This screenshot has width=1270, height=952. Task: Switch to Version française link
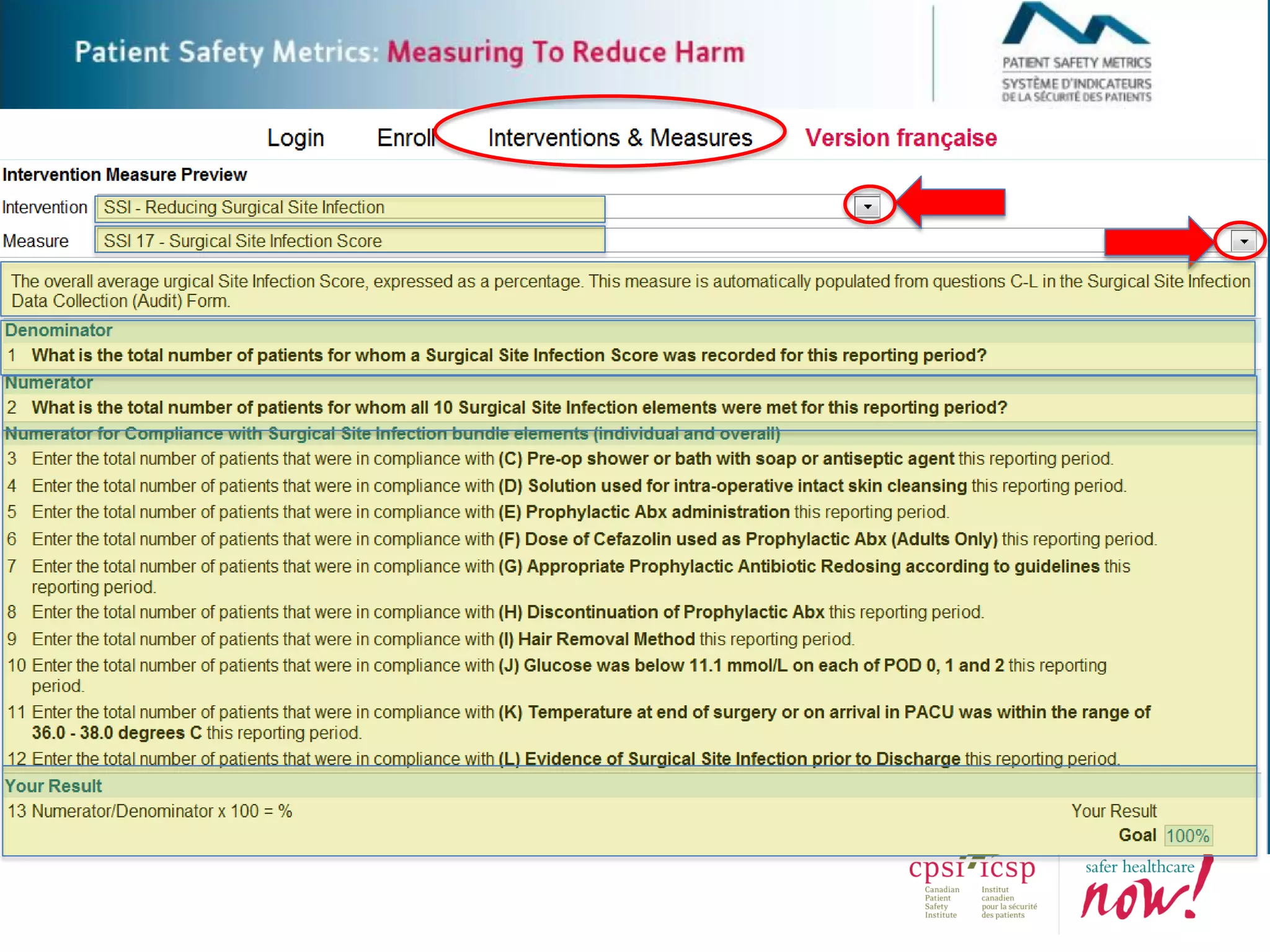coord(900,138)
